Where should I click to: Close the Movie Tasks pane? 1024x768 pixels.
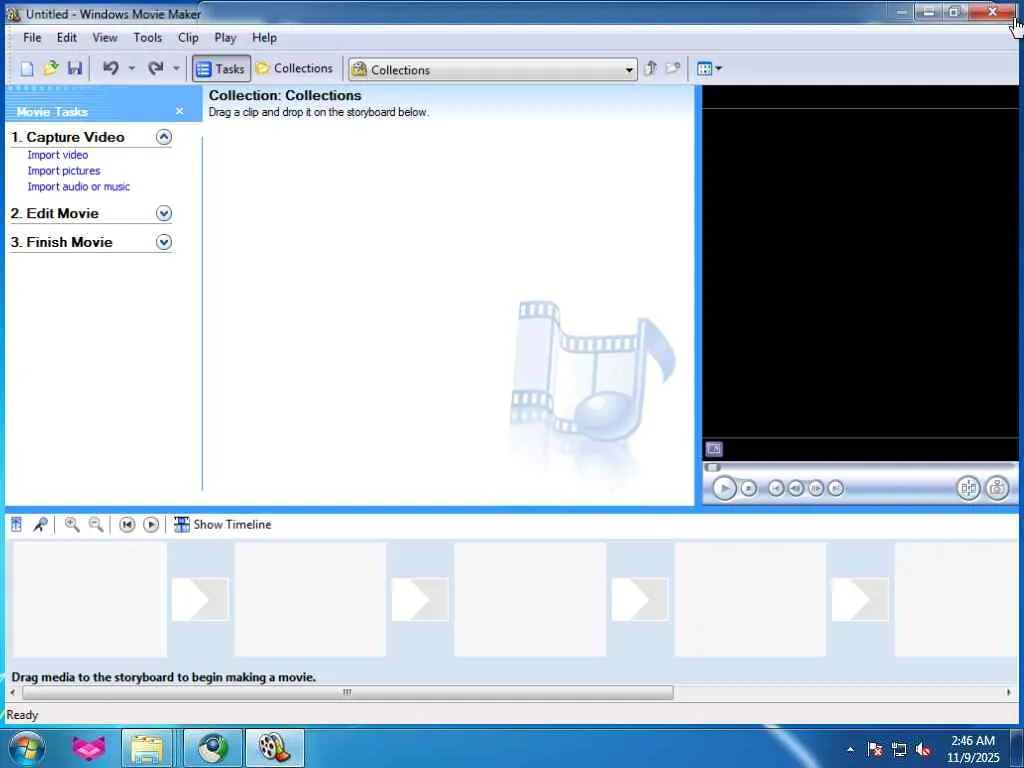click(x=180, y=112)
